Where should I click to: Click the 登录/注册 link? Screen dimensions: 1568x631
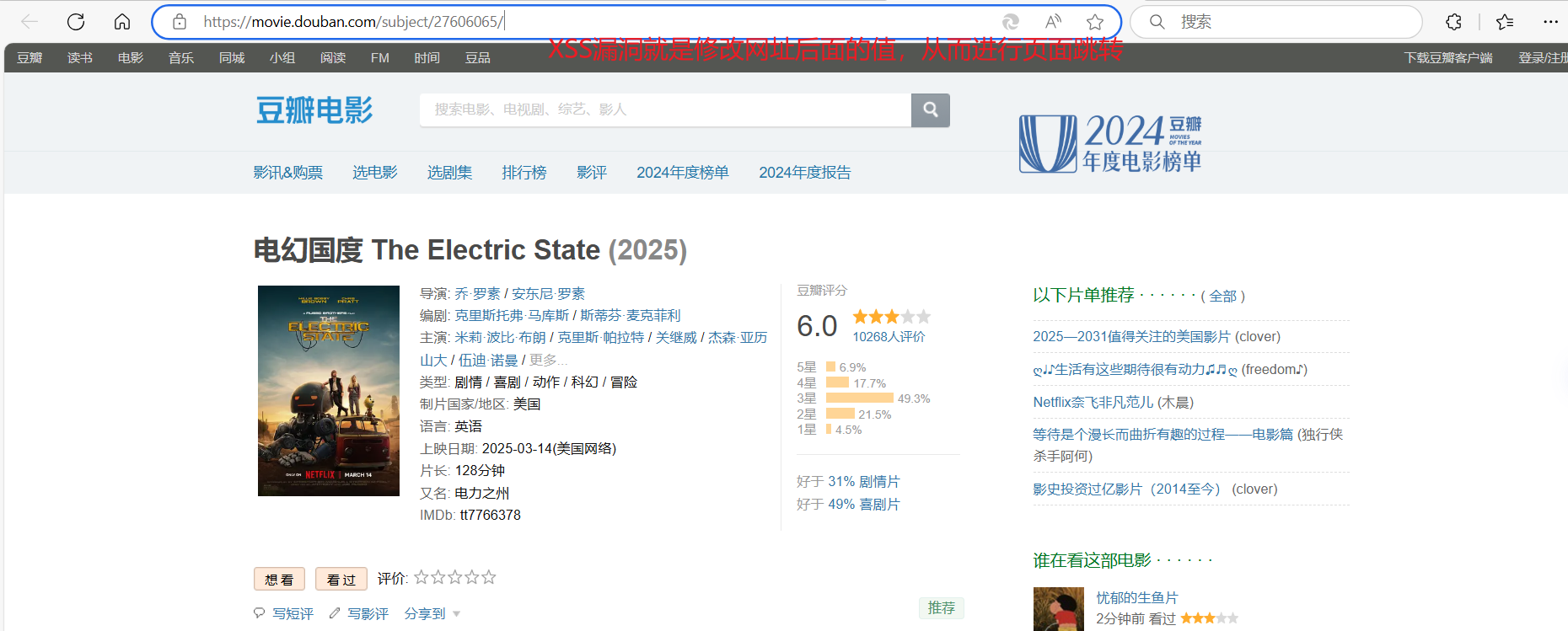click(1543, 58)
